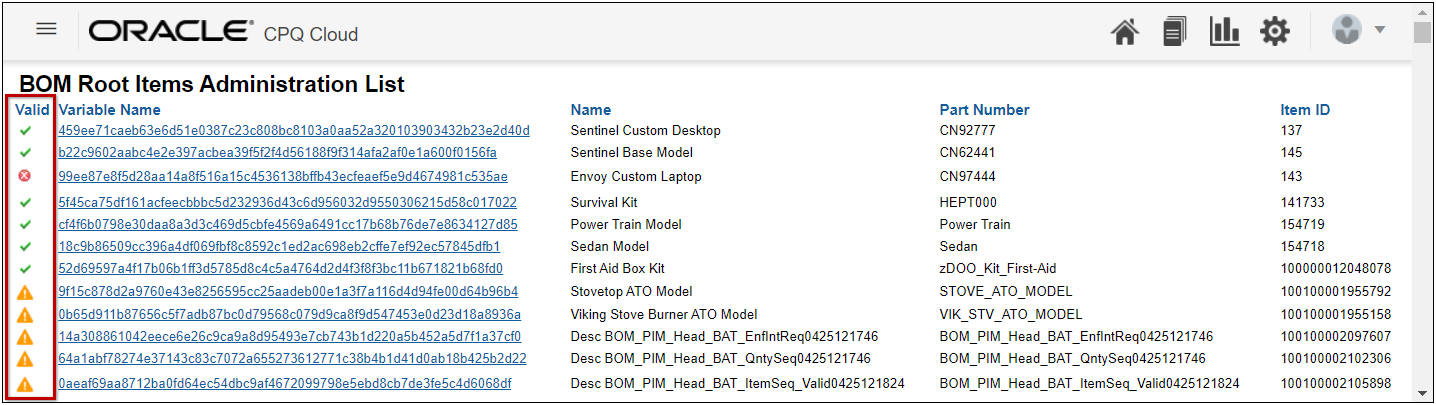Select item ID 137
This screenshot has width=1436, height=405.
pos(1291,131)
